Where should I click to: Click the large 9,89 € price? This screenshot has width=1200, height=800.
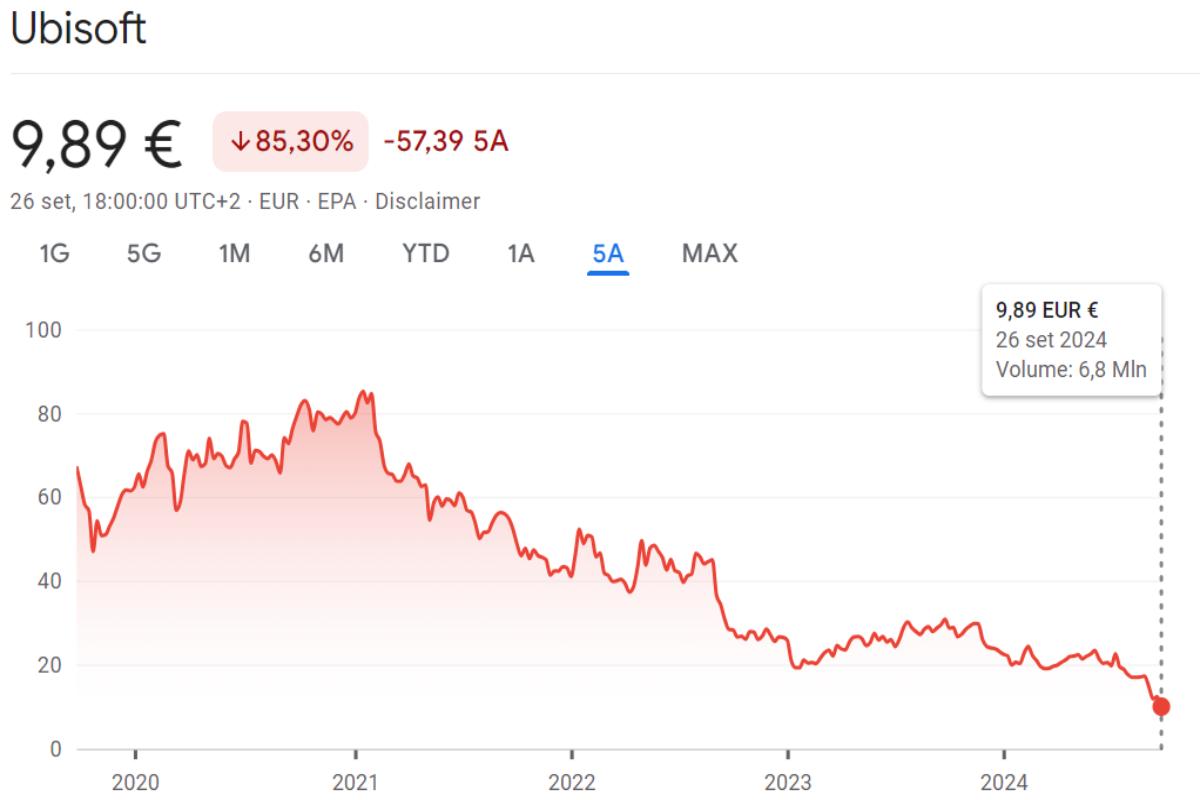(x=97, y=143)
